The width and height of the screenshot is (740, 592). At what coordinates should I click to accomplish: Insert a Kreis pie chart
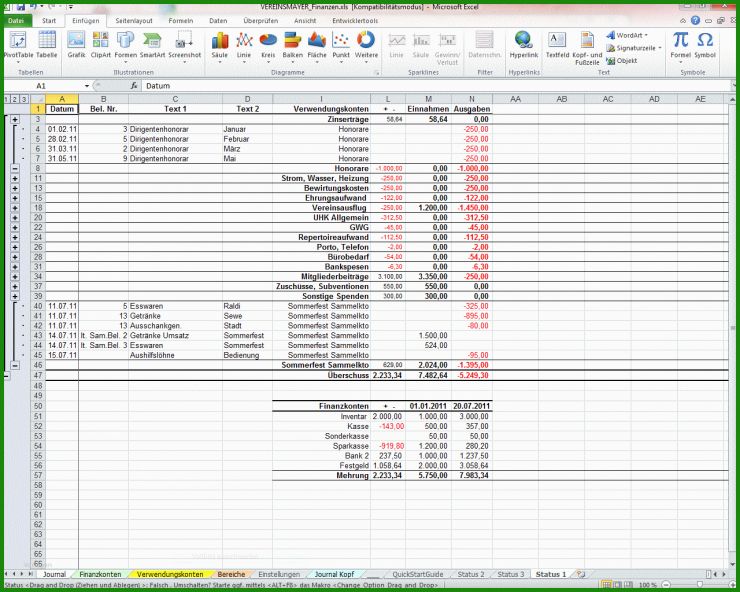pyautogui.click(x=268, y=45)
